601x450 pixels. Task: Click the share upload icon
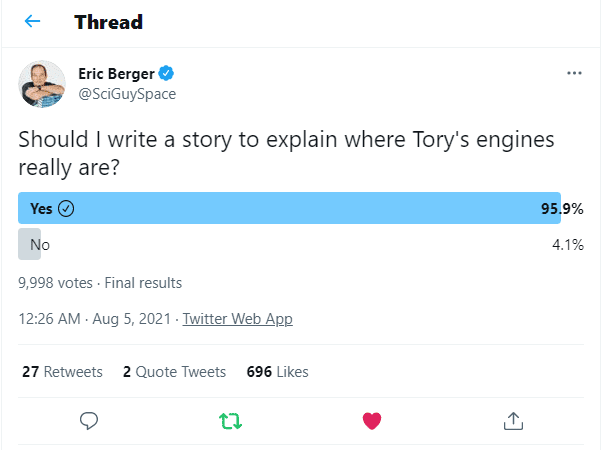(x=513, y=421)
